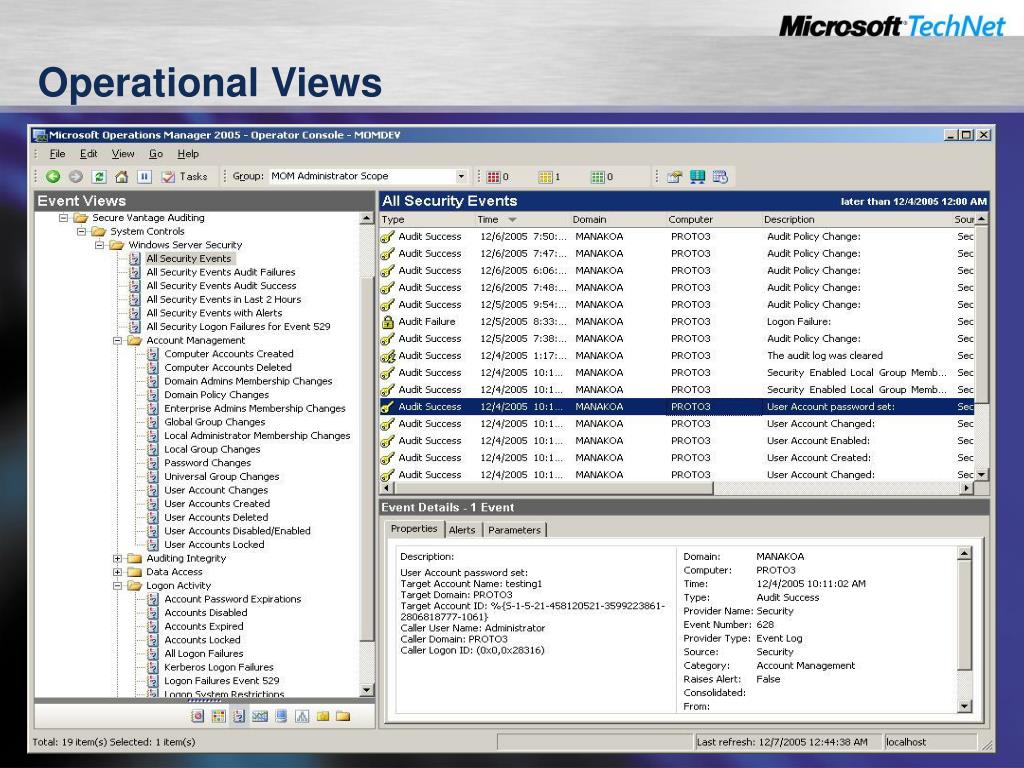The image size is (1024, 768).
Task: Click the events list scroll-up arrow
Action: click(x=981, y=219)
